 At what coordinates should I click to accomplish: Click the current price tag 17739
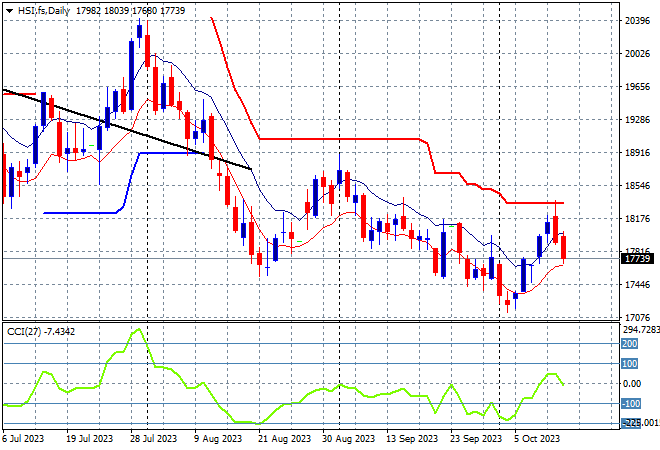click(638, 259)
